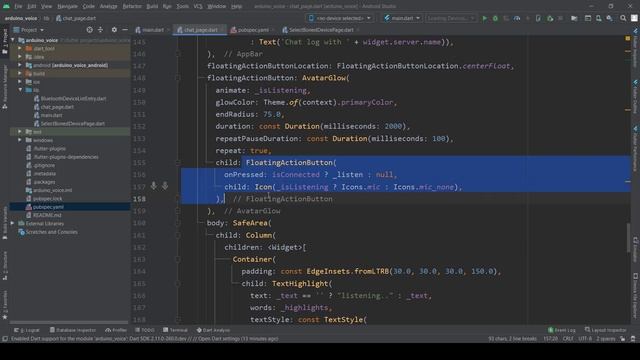Collapse the lib folder
The image size is (640, 360).
tap(20, 90)
